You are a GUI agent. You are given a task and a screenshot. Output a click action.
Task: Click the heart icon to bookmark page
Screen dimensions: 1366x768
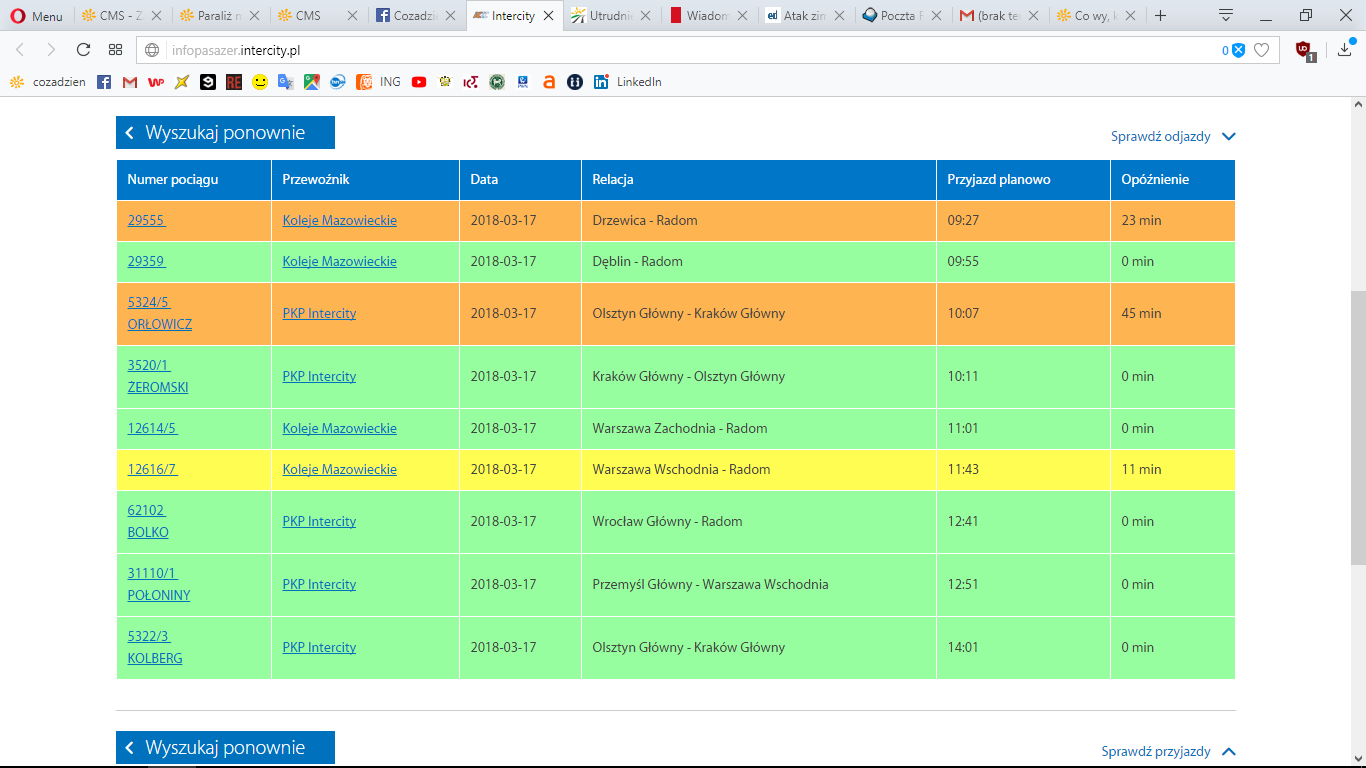[x=1262, y=50]
